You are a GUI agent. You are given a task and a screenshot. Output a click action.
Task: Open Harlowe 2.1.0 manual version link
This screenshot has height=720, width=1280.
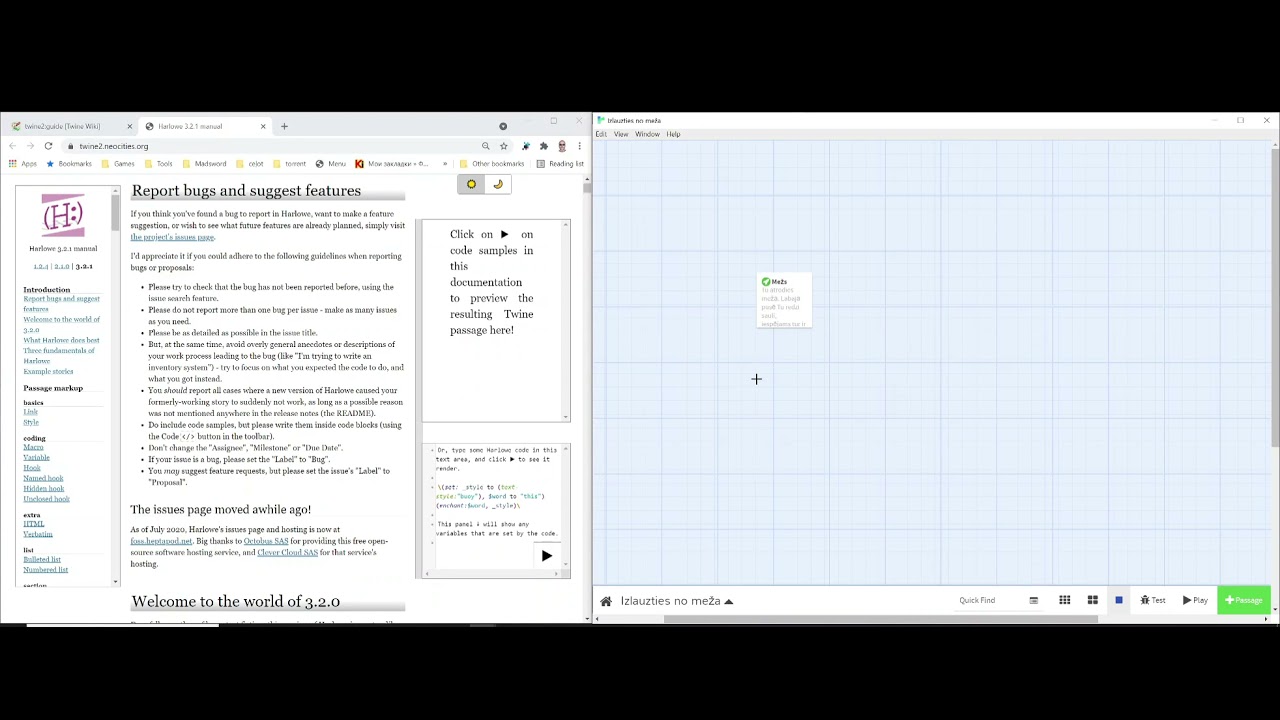(x=62, y=267)
